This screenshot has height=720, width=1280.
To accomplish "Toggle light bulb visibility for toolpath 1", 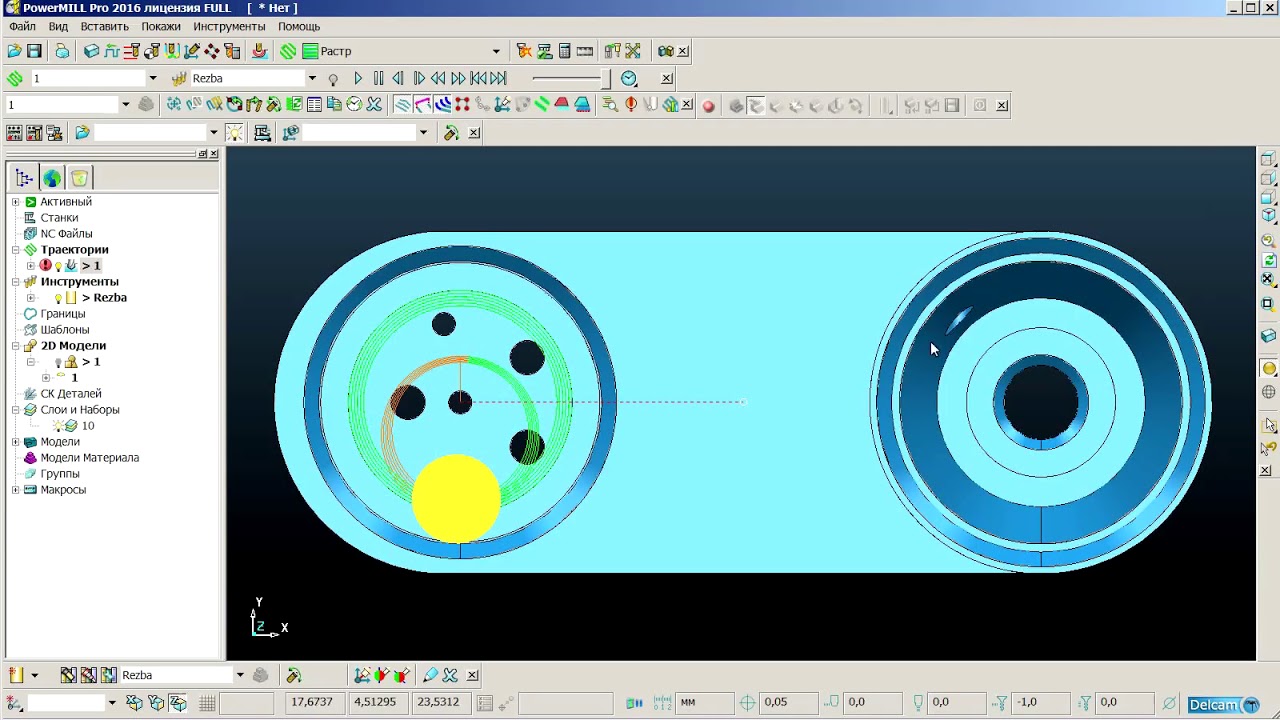I will [x=58, y=266].
